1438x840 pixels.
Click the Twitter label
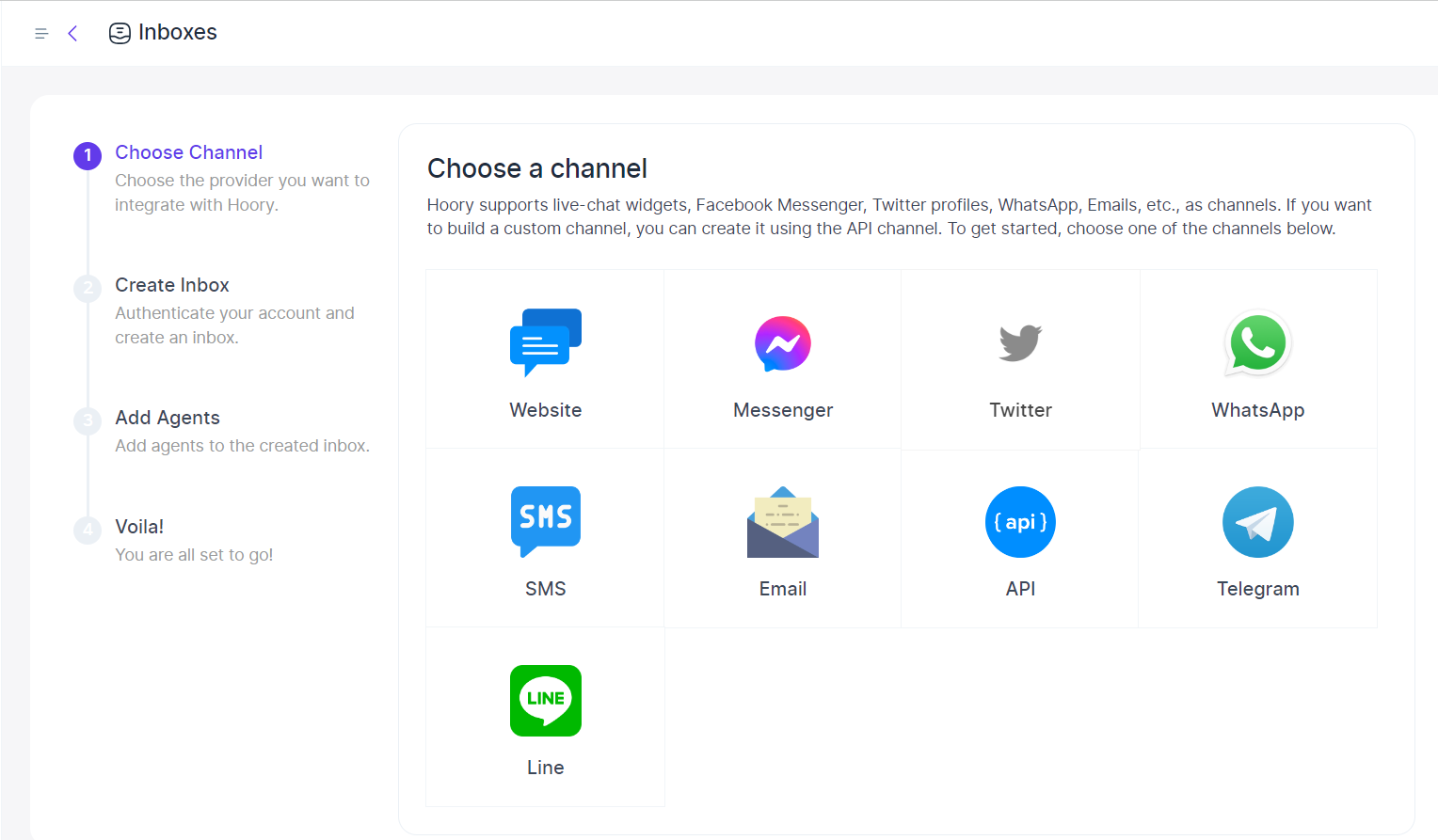pos(1020,410)
